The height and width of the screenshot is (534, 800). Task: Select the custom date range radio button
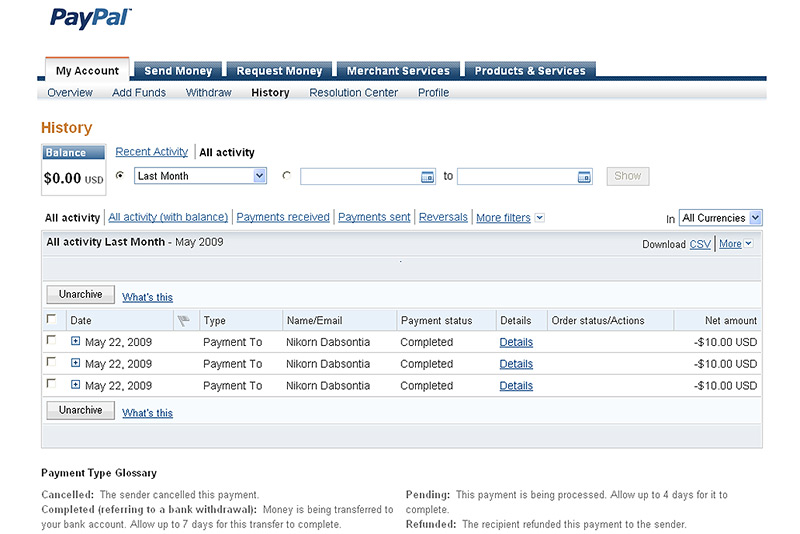click(x=287, y=175)
